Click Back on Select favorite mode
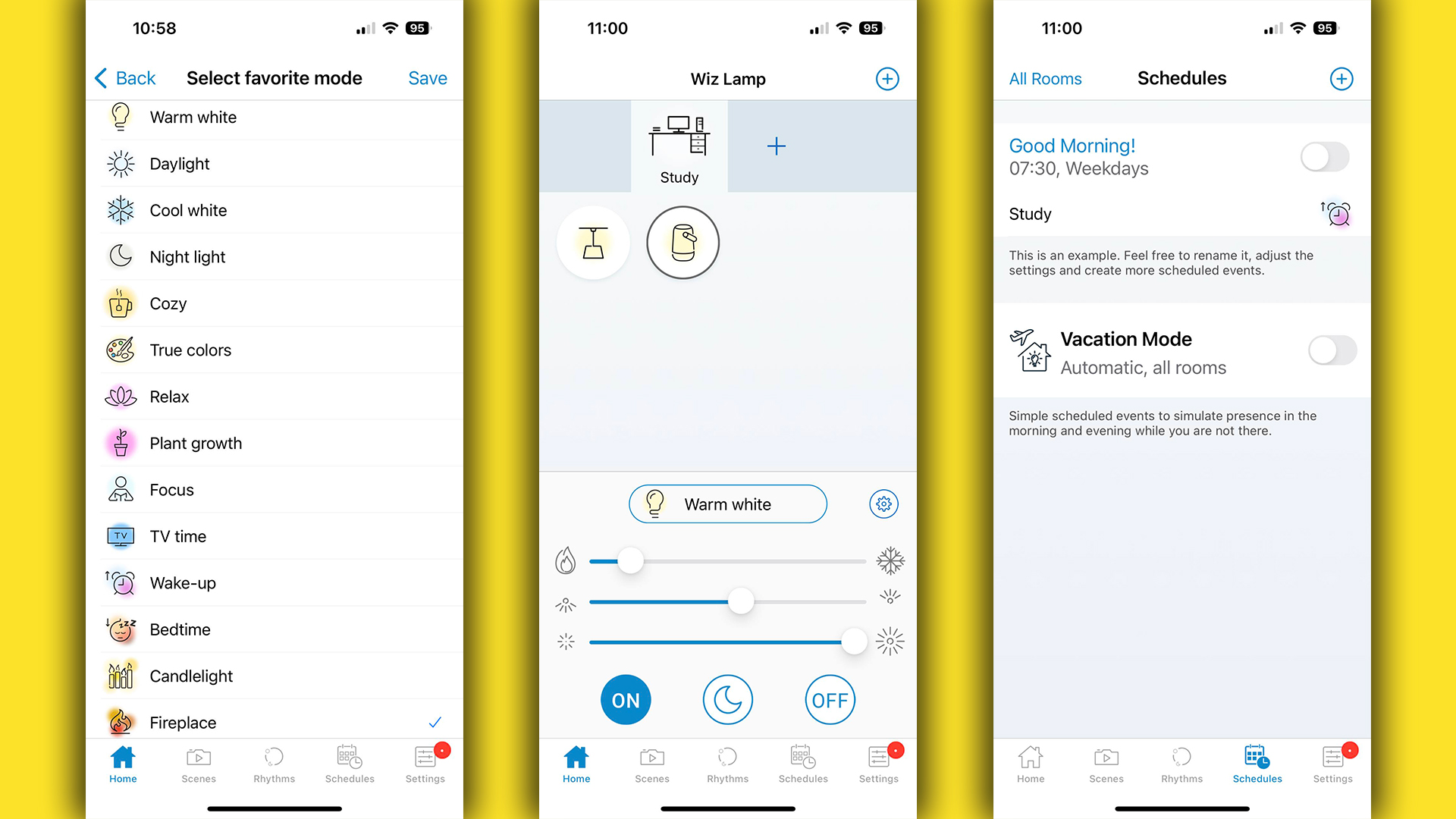This screenshot has height=819, width=1456. pos(120,78)
